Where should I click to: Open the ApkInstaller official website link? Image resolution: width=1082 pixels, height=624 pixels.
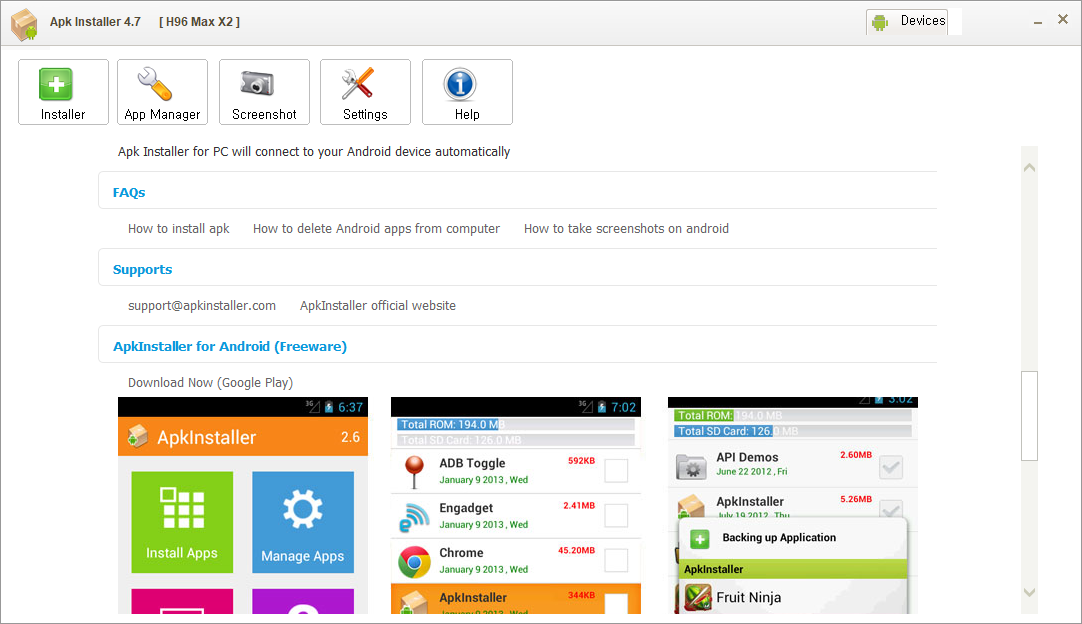click(x=377, y=306)
